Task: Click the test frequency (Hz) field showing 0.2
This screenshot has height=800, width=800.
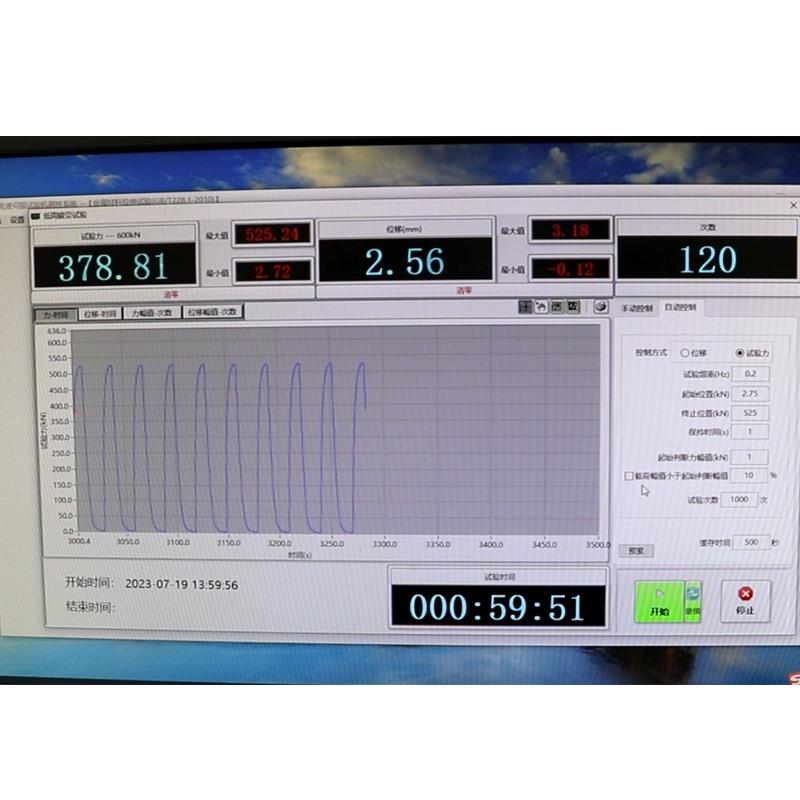Action: 750,374
